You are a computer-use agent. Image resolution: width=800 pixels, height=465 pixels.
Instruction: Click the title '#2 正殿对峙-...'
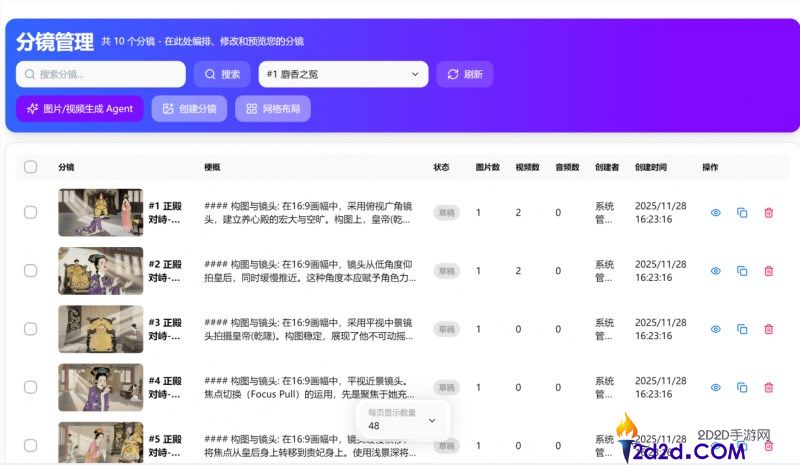(165, 271)
